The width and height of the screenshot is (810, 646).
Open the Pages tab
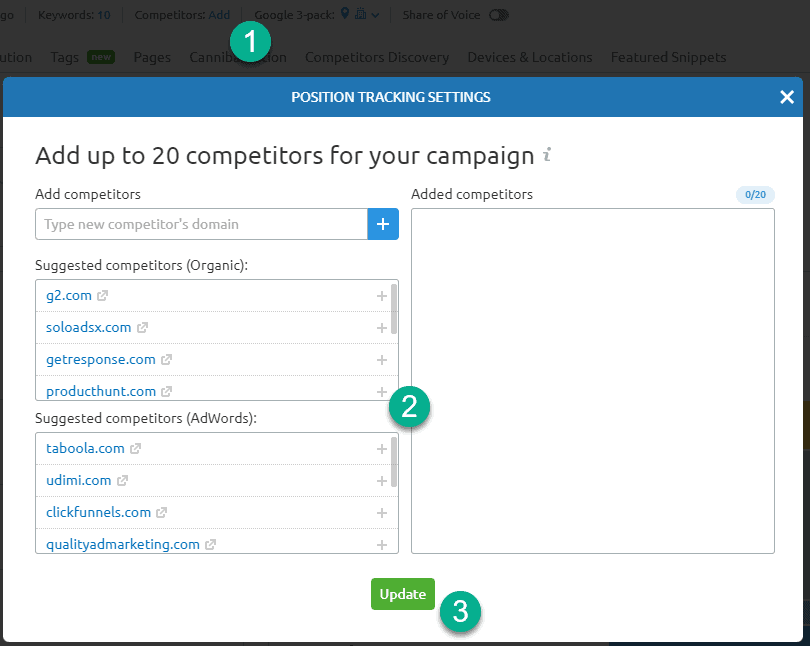(x=152, y=57)
